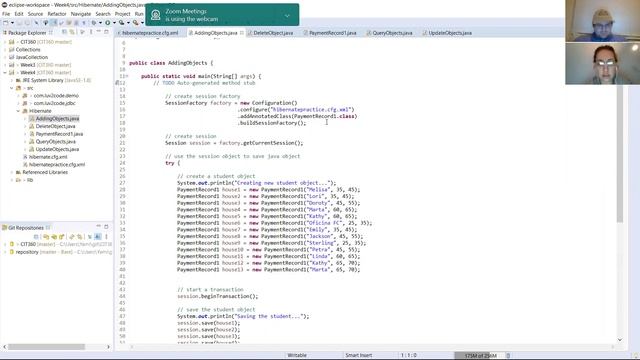Expand JRE System Library node

point(11,80)
